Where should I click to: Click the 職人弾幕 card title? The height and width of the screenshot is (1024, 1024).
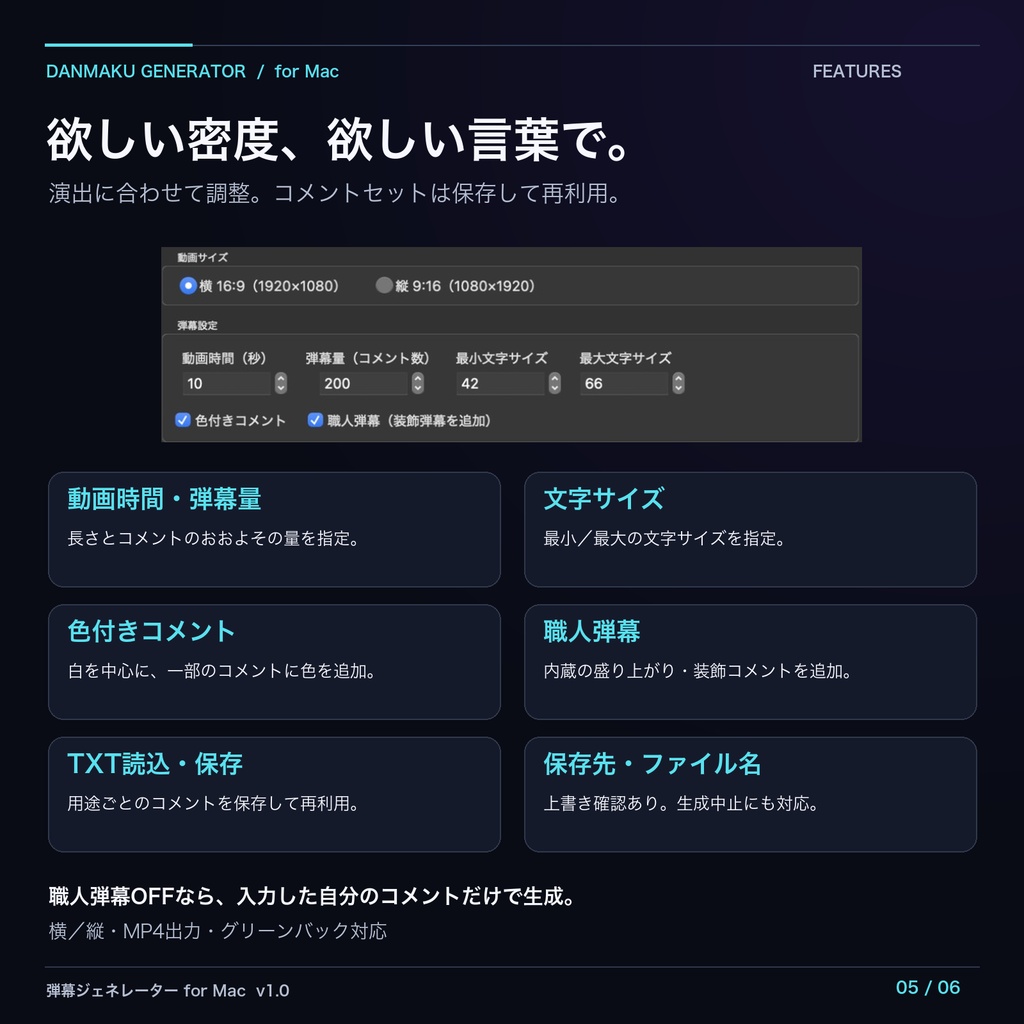point(592,632)
